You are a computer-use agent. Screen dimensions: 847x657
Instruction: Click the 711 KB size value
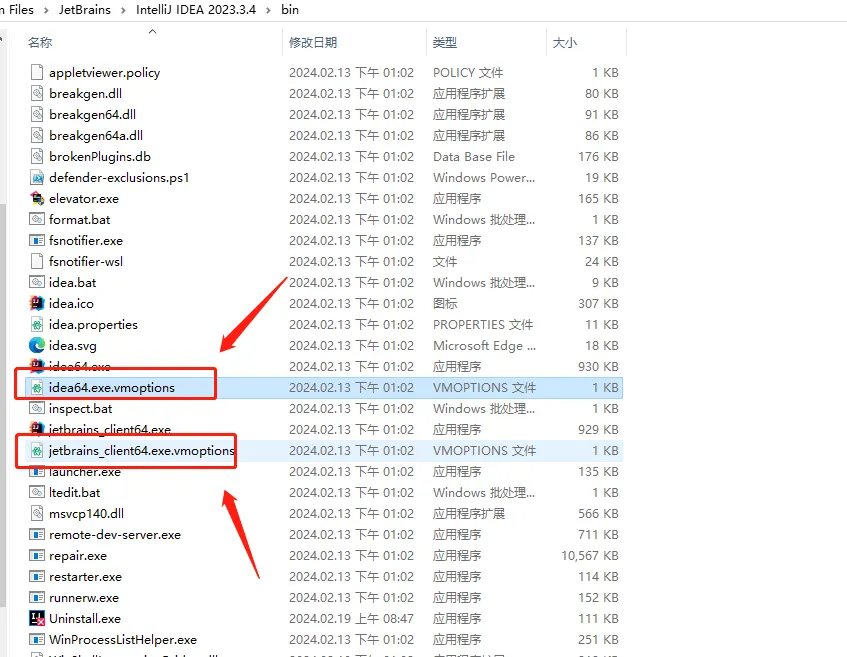pyautogui.click(x=599, y=535)
